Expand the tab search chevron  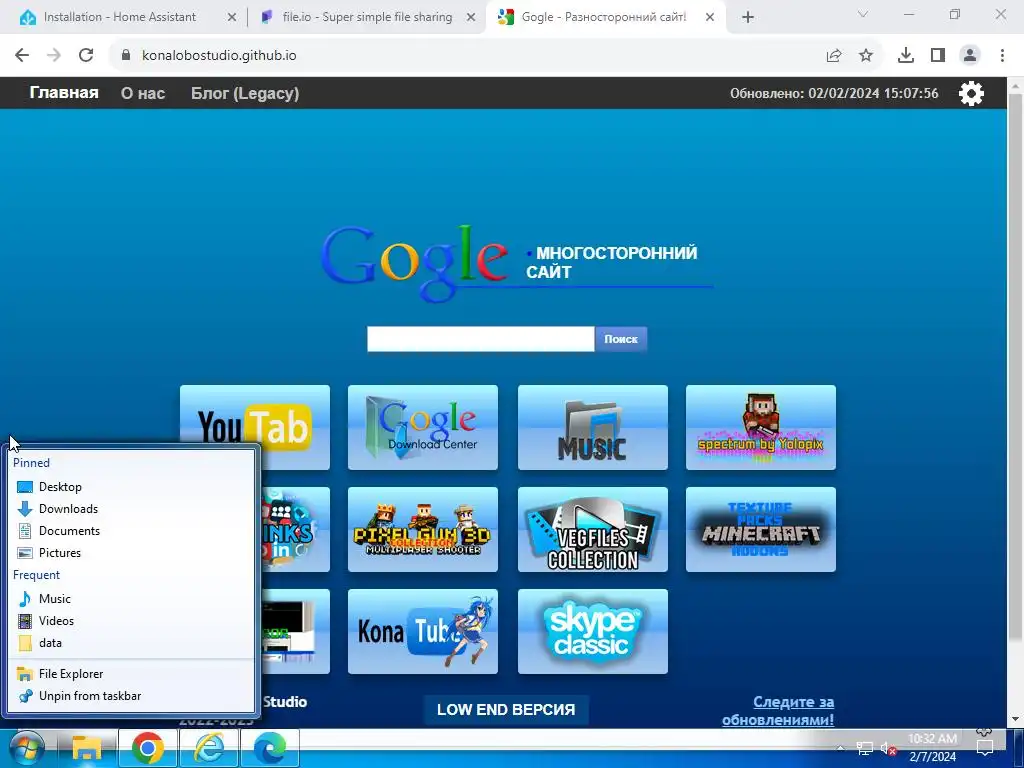coord(863,14)
